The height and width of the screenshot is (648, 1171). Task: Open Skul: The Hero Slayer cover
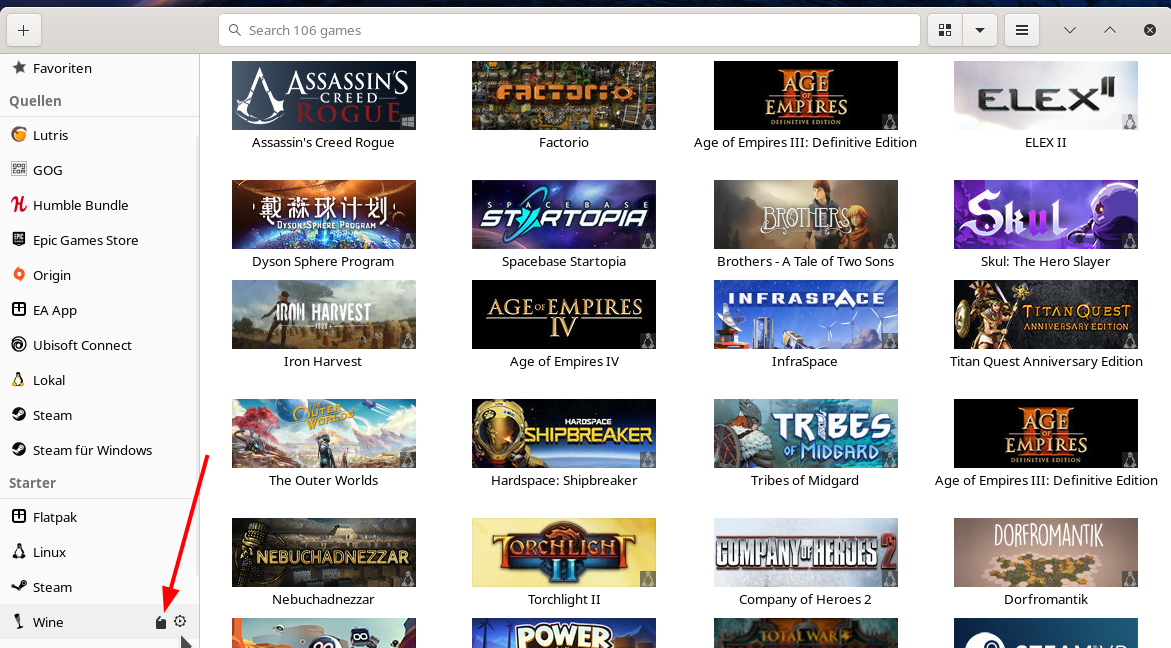pos(1046,214)
